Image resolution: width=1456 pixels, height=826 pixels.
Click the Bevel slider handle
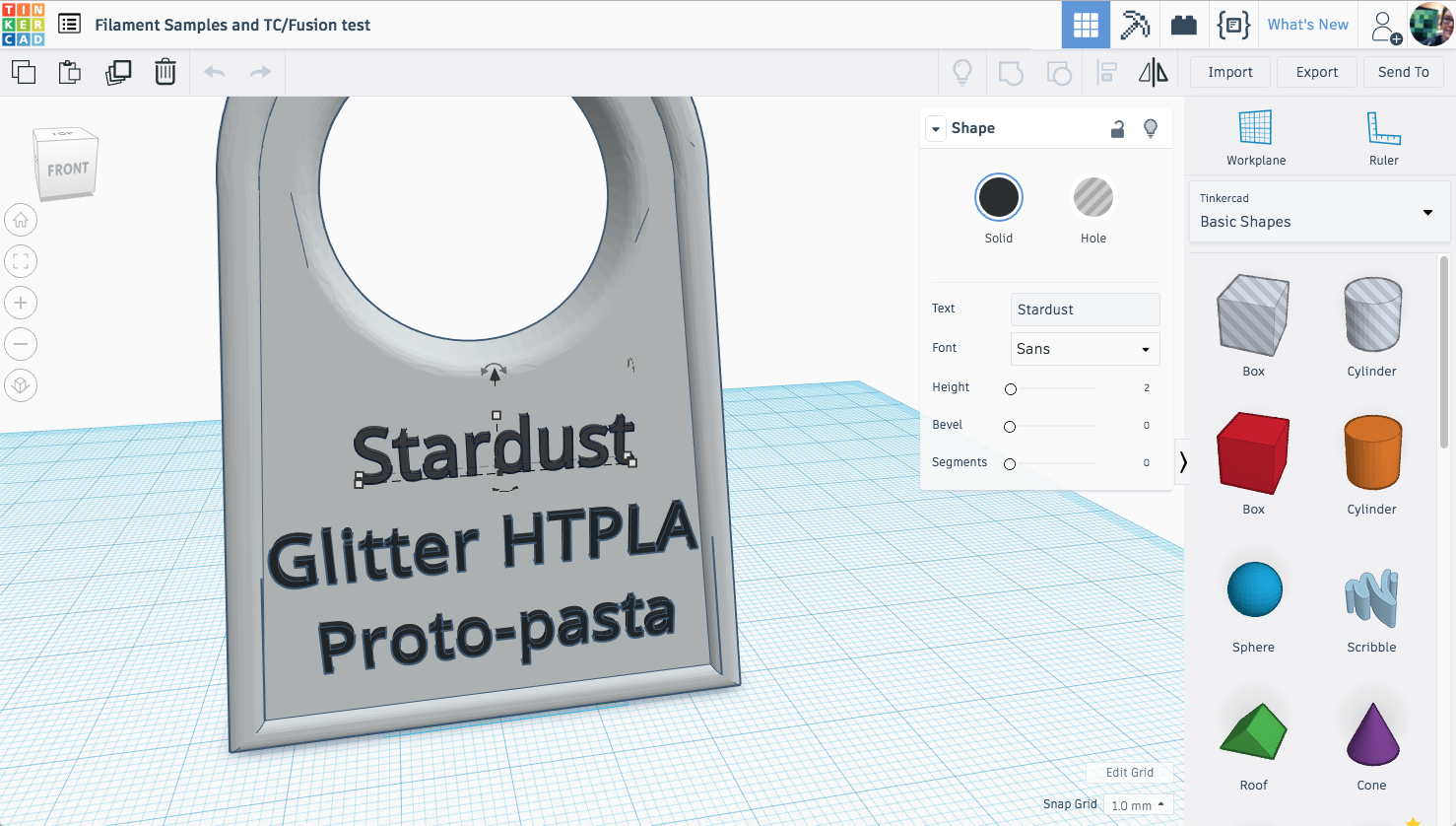(x=1010, y=427)
